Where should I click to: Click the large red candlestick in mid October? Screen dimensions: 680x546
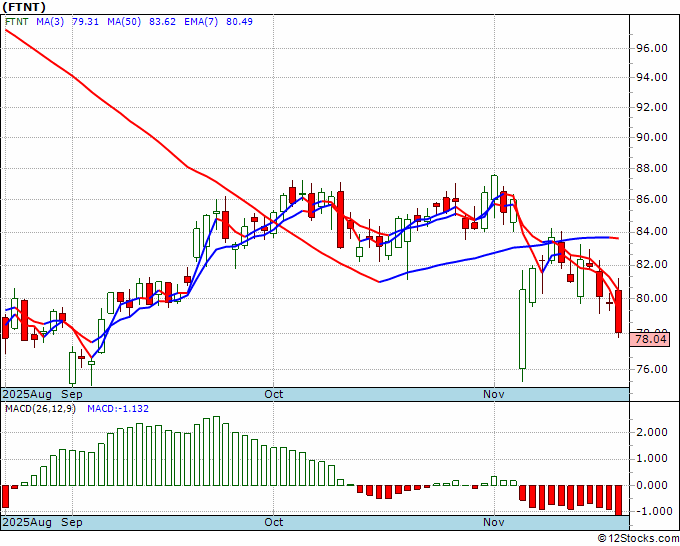tap(340, 219)
